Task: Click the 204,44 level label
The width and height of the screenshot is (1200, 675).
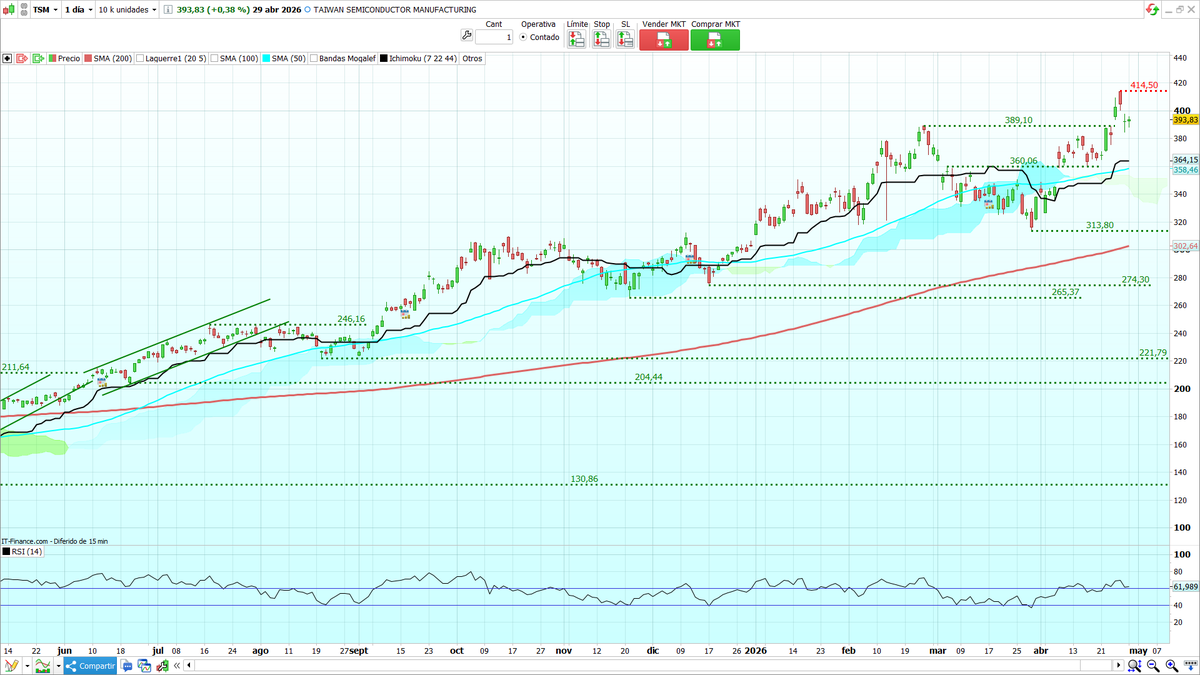Action: pyautogui.click(x=649, y=377)
